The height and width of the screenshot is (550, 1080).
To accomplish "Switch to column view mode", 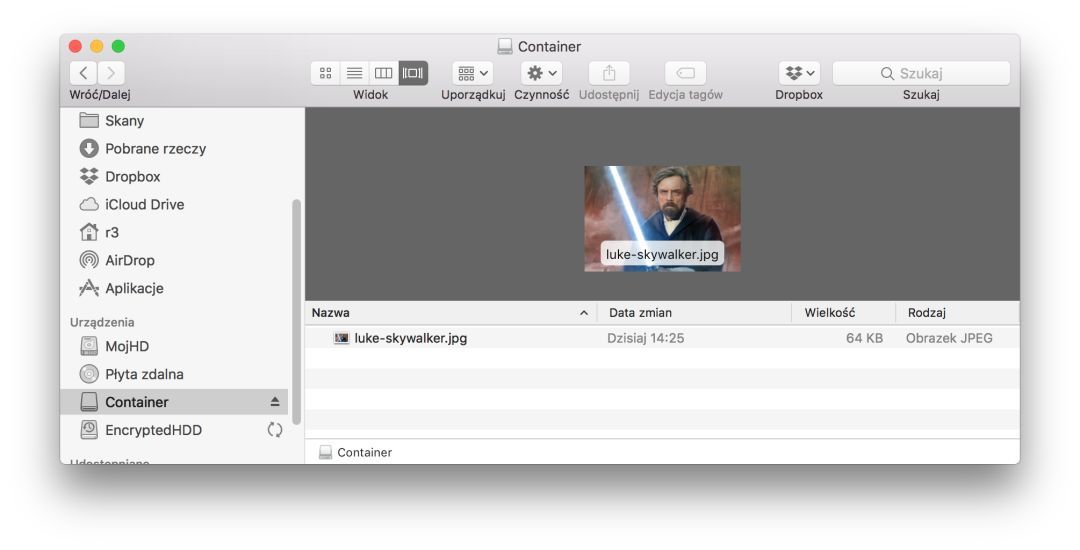I will pyautogui.click(x=383, y=73).
